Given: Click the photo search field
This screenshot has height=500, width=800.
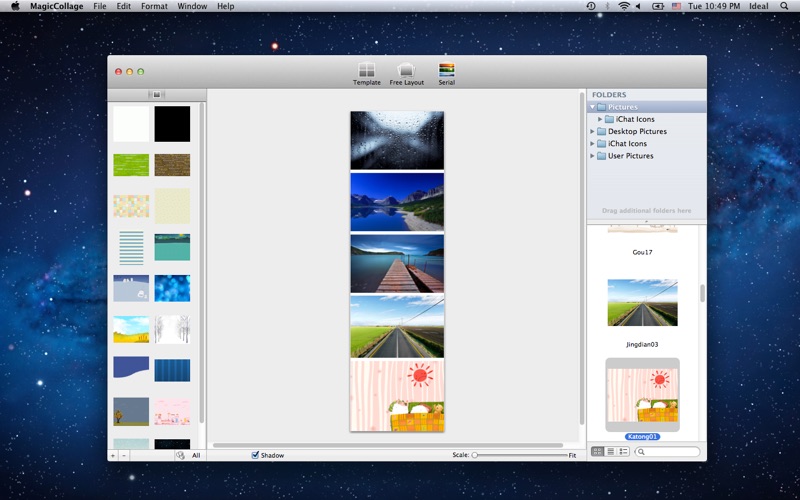Looking at the screenshot, I should (670, 452).
